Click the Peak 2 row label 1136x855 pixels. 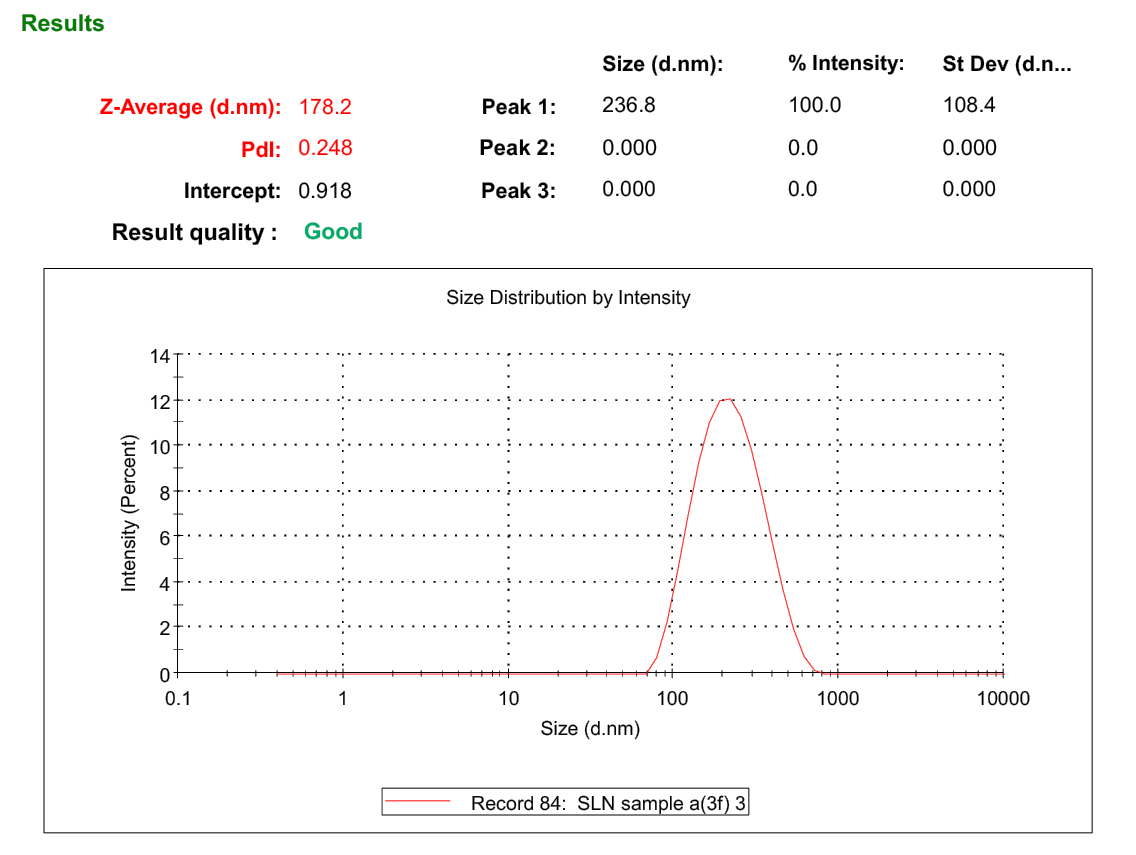pyautogui.click(x=517, y=148)
